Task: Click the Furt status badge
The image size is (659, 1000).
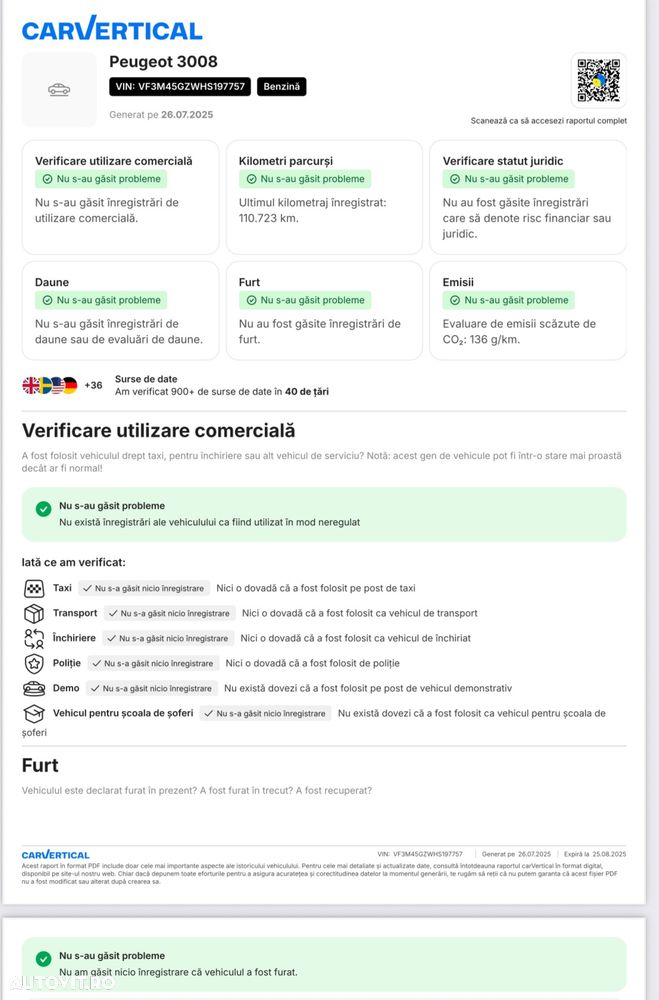Action: [x=305, y=300]
